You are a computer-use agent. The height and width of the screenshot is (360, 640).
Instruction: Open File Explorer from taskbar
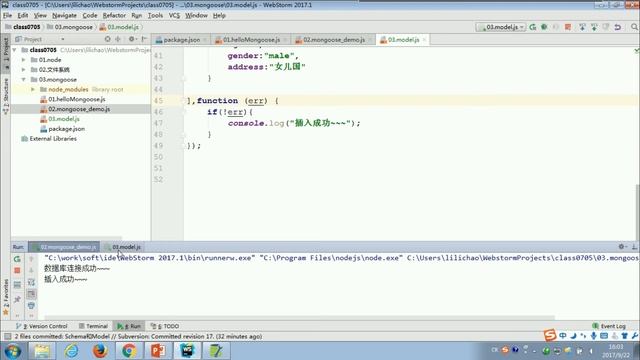click(x=42, y=351)
